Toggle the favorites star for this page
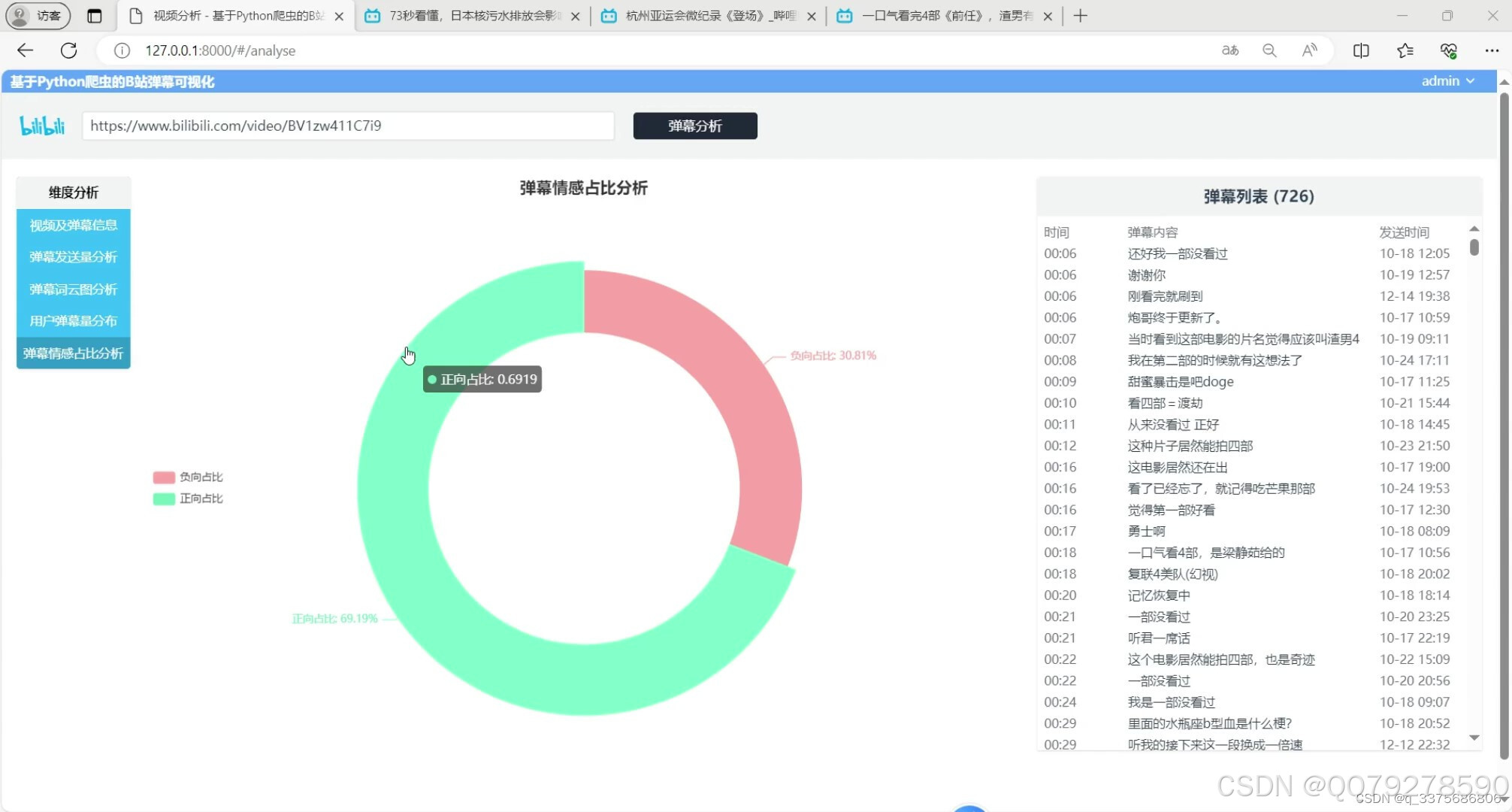1512x812 pixels. pos(1405,50)
